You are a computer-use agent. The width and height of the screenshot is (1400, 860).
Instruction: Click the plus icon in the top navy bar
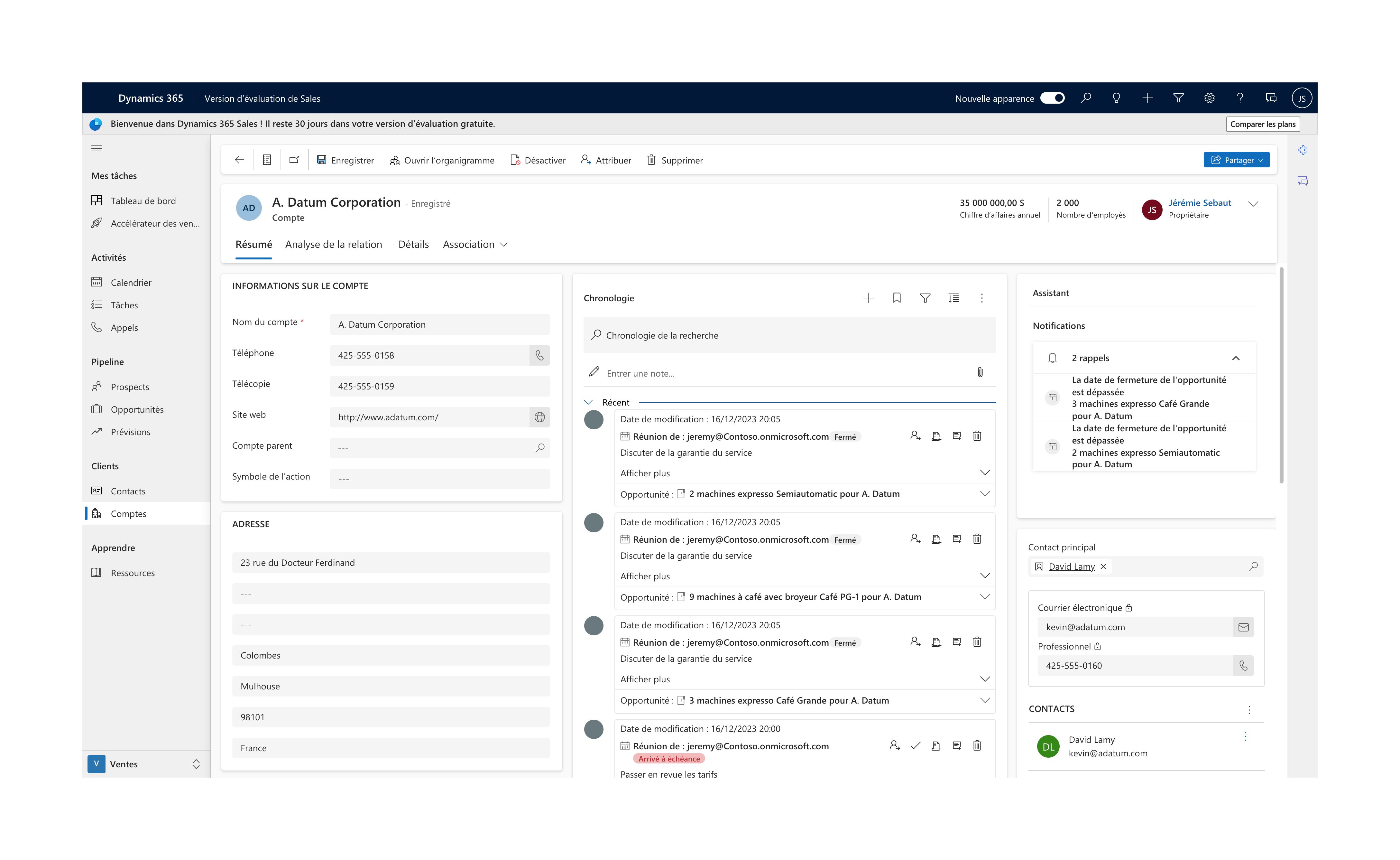(1147, 98)
